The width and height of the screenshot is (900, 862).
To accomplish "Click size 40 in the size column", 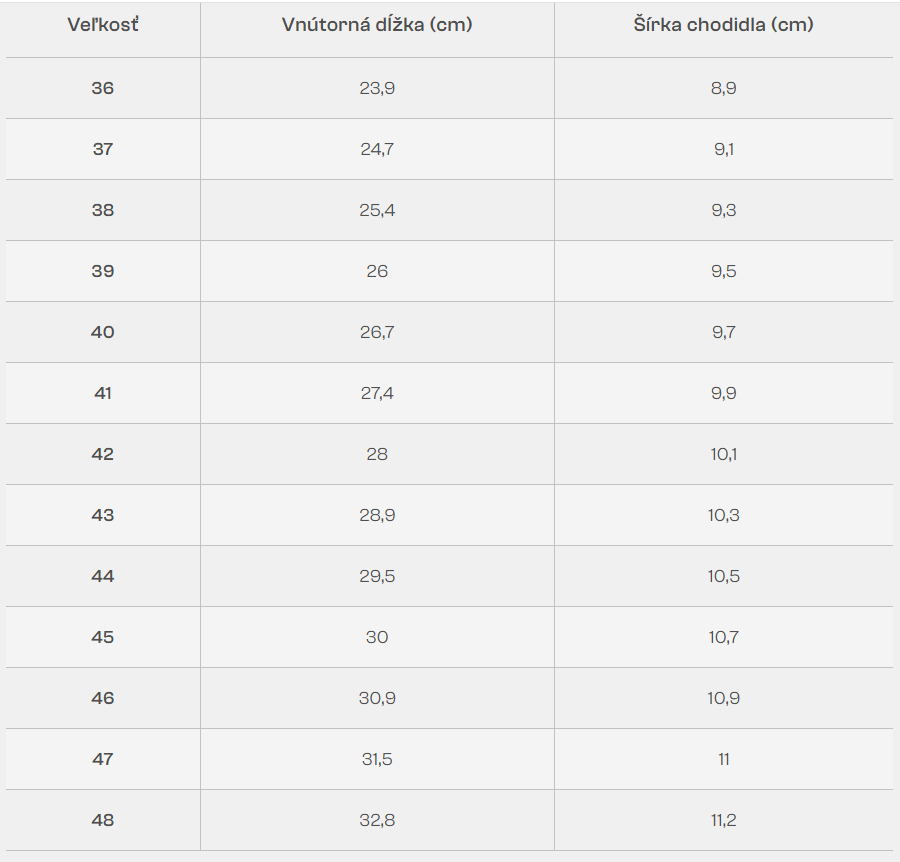I will point(103,332).
